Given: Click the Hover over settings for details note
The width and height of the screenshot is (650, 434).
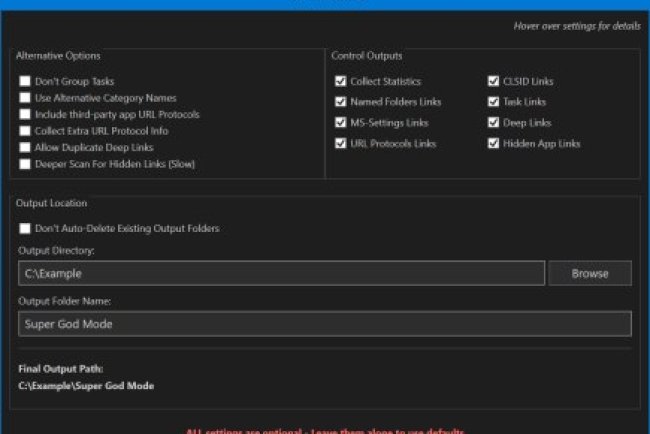Looking at the screenshot, I should [577, 26].
